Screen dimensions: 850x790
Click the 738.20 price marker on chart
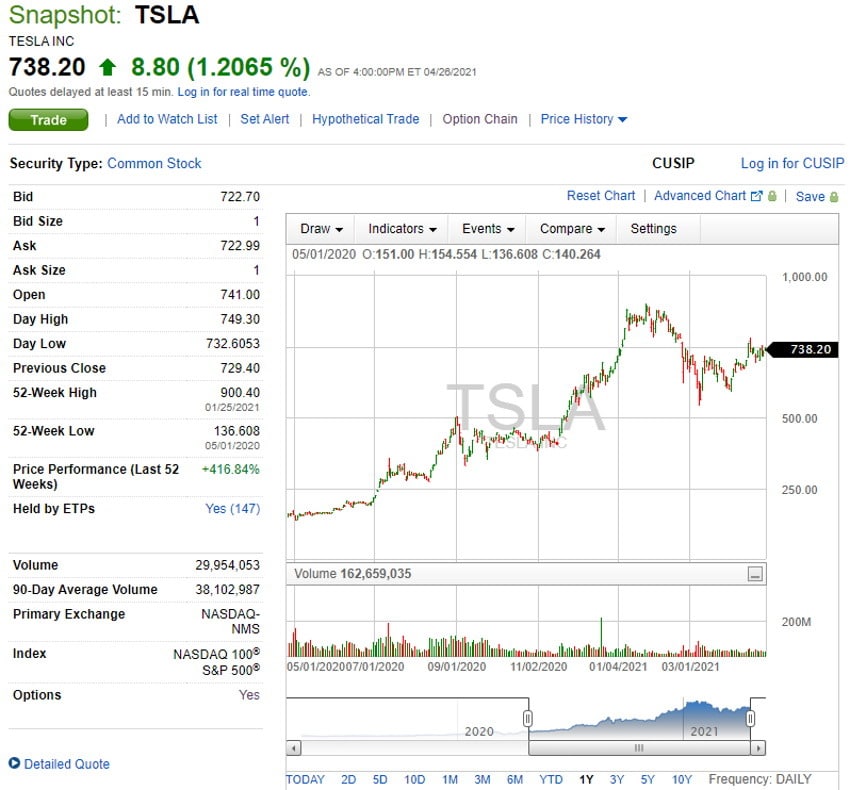tap(804, 349)
